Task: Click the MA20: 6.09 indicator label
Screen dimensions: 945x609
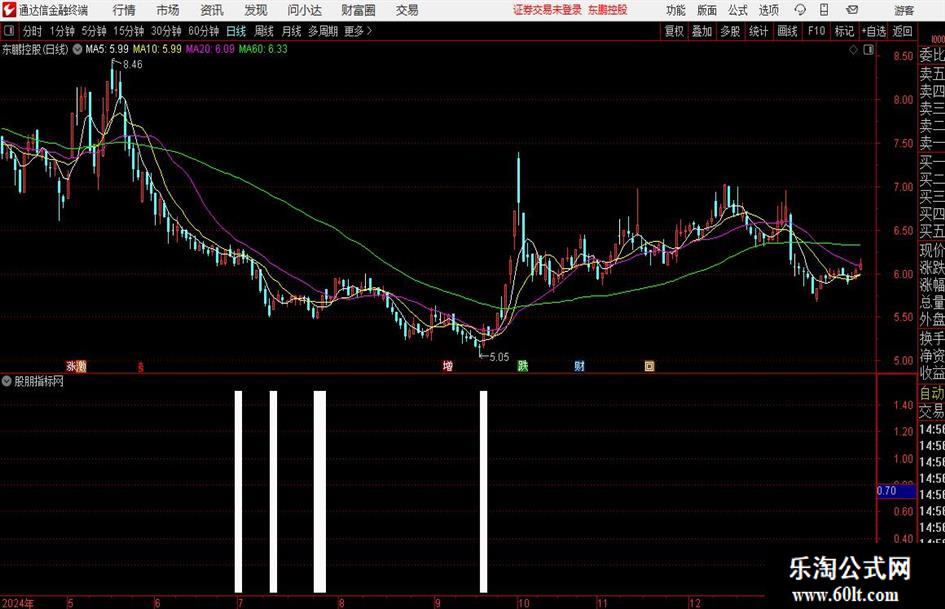Action: coord(210,49)
